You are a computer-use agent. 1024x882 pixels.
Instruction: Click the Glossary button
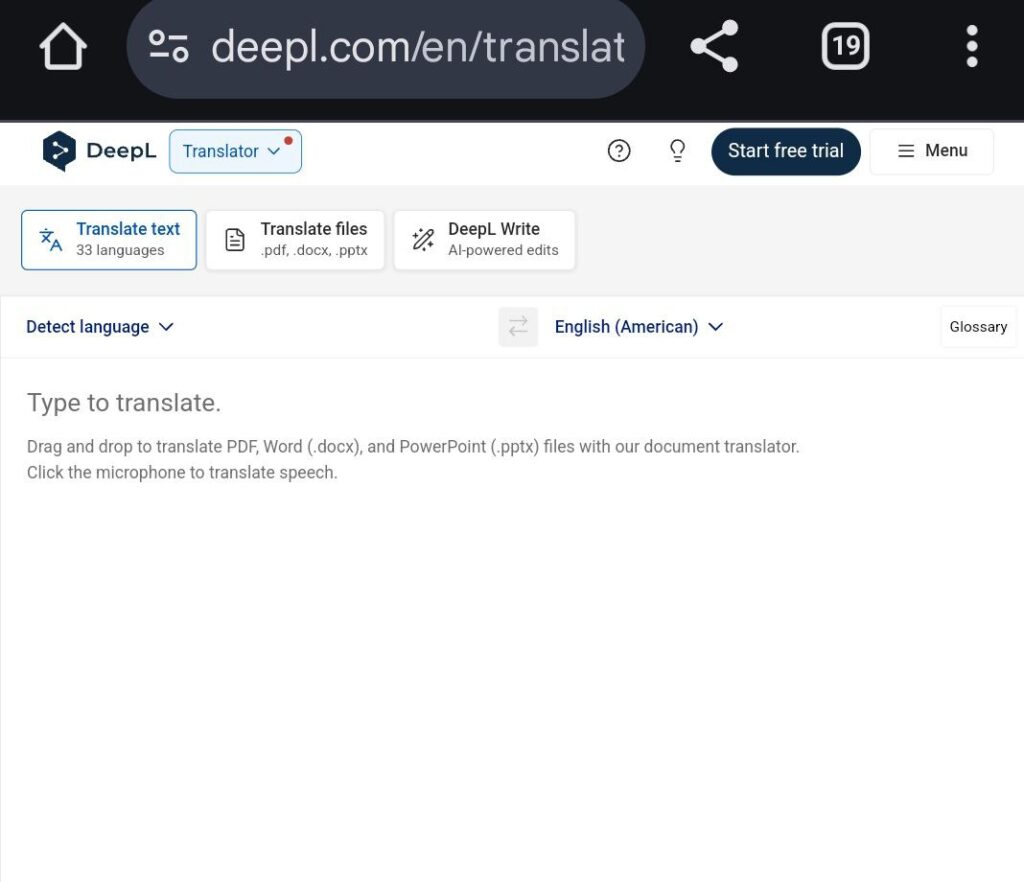coord(978,326)
